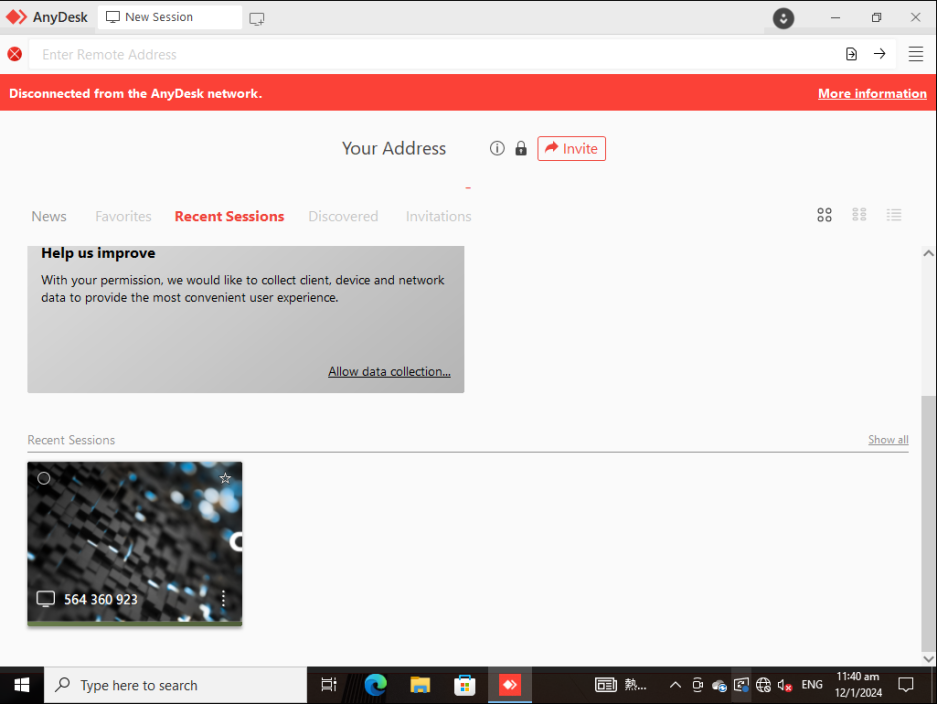Open Windows Start menu

click(22, 685)
